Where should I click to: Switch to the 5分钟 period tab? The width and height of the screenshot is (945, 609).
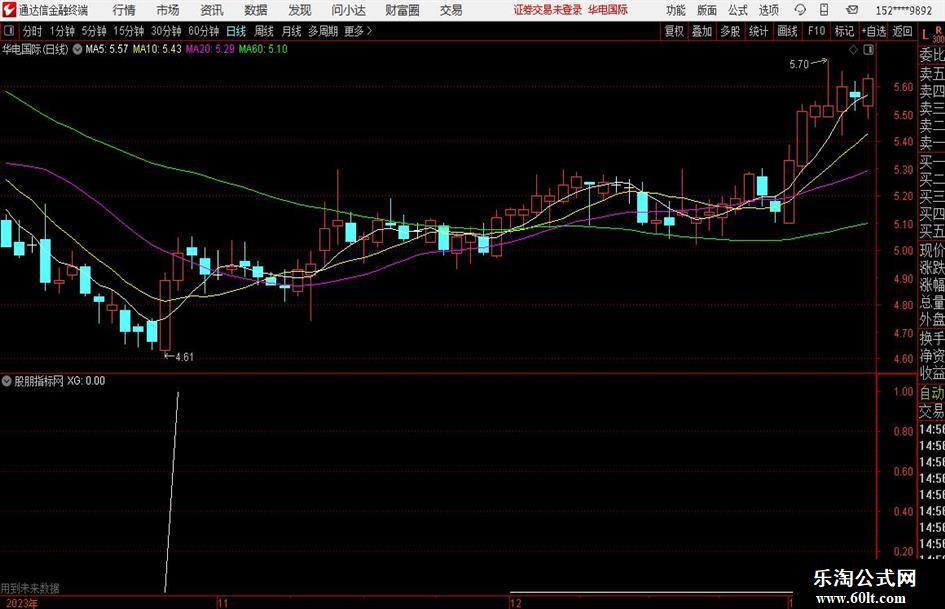[94, 31]
